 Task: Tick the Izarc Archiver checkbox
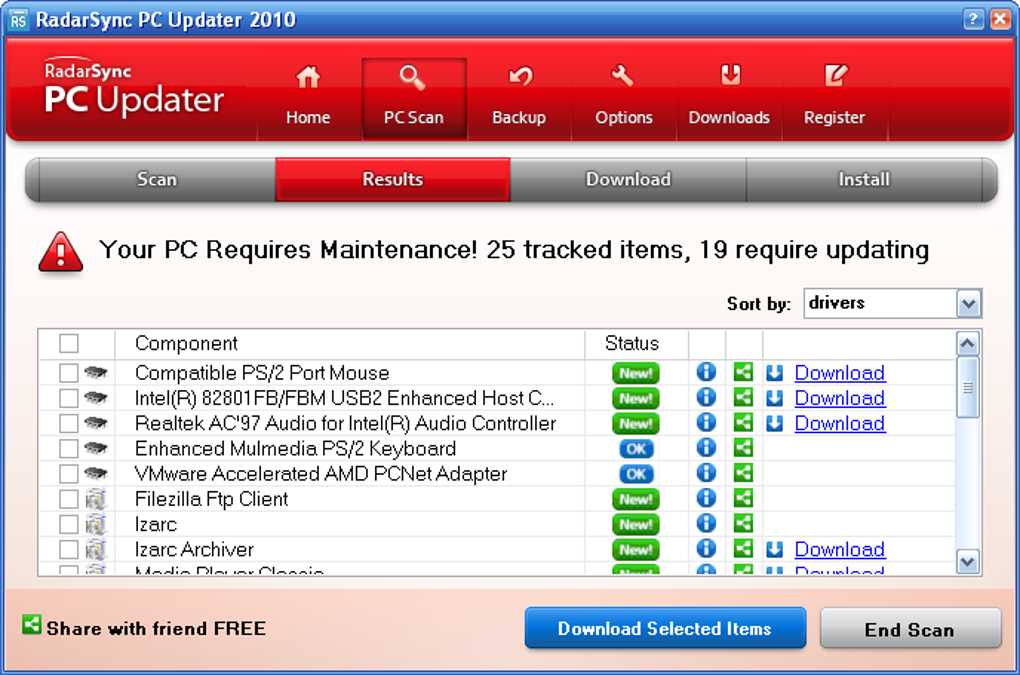[69, 549]
